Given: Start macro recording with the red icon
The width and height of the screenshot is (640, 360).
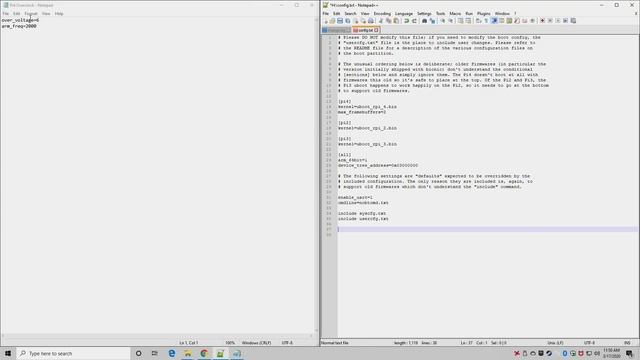Looking at the screenshot, I should [x=542, y=20].
